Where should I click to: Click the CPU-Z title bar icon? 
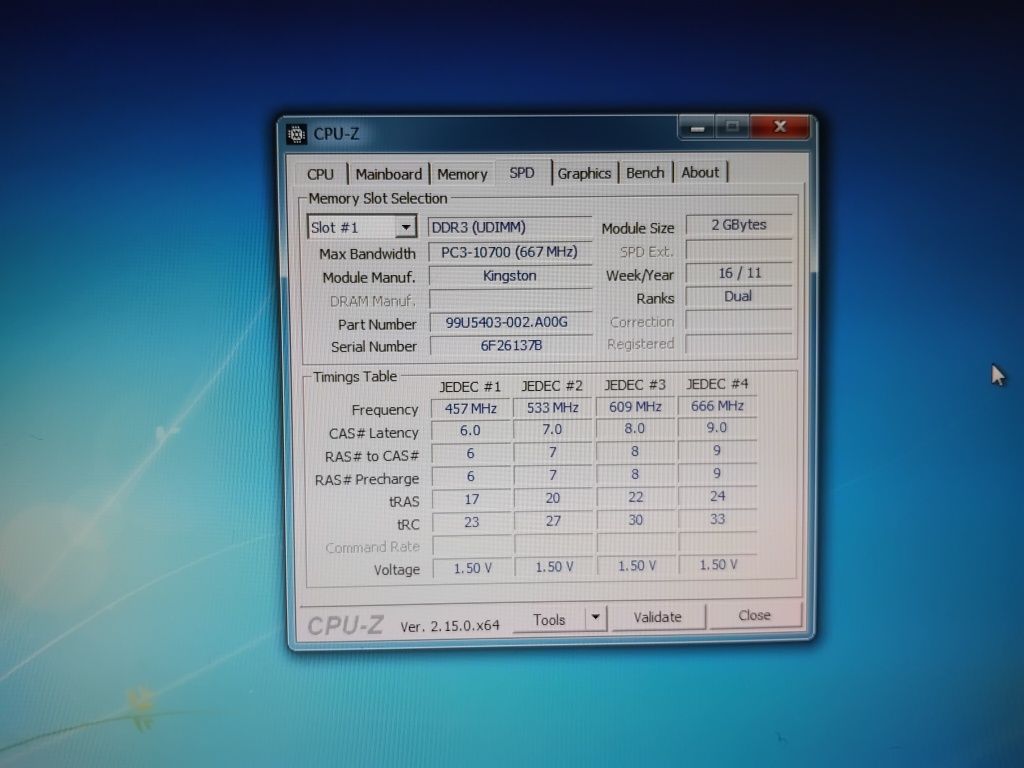pos(296,135)
